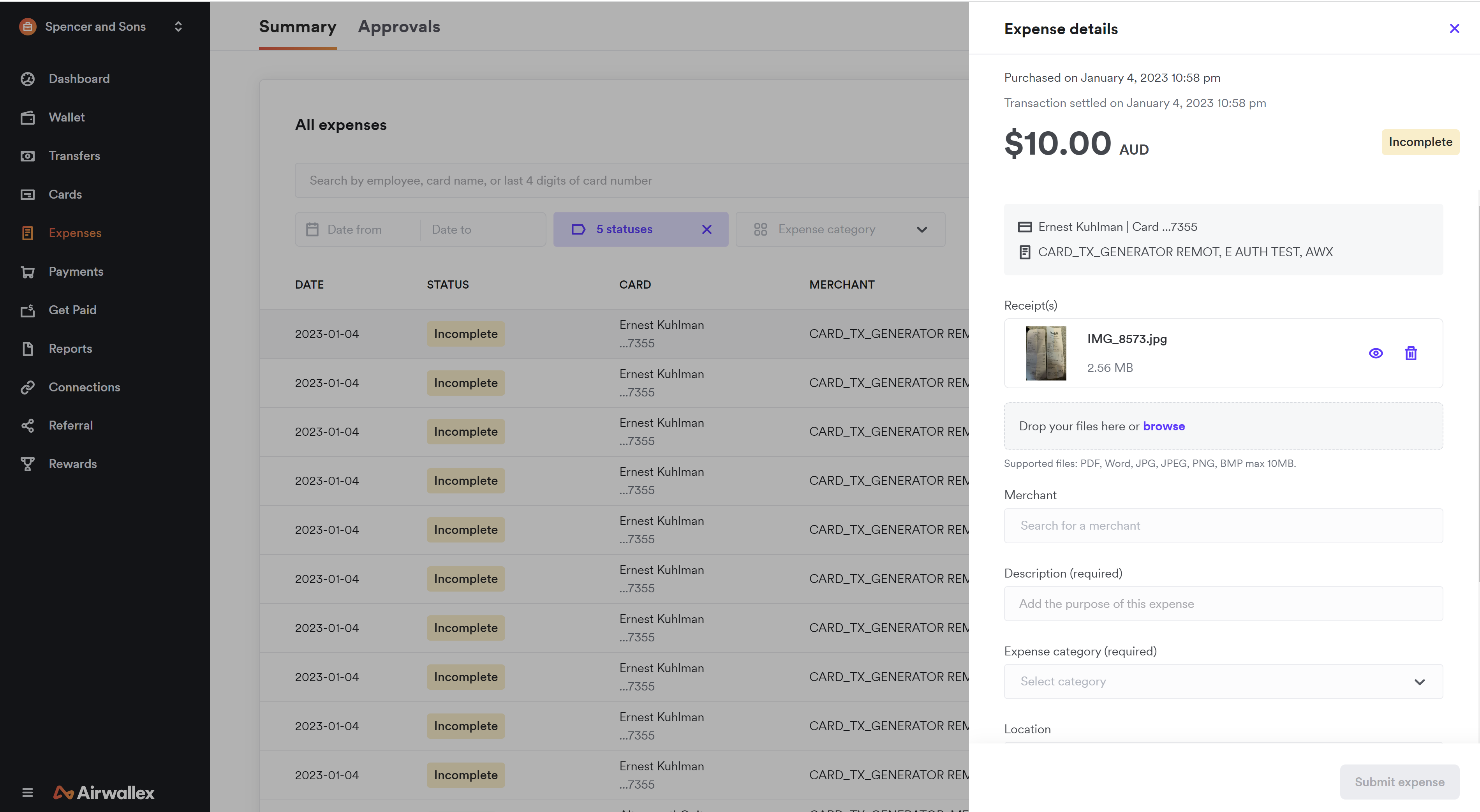Delete the IMG_8573.jpg receipt with trash icon
1480x812 pixels.
(x=1411, y=353)
